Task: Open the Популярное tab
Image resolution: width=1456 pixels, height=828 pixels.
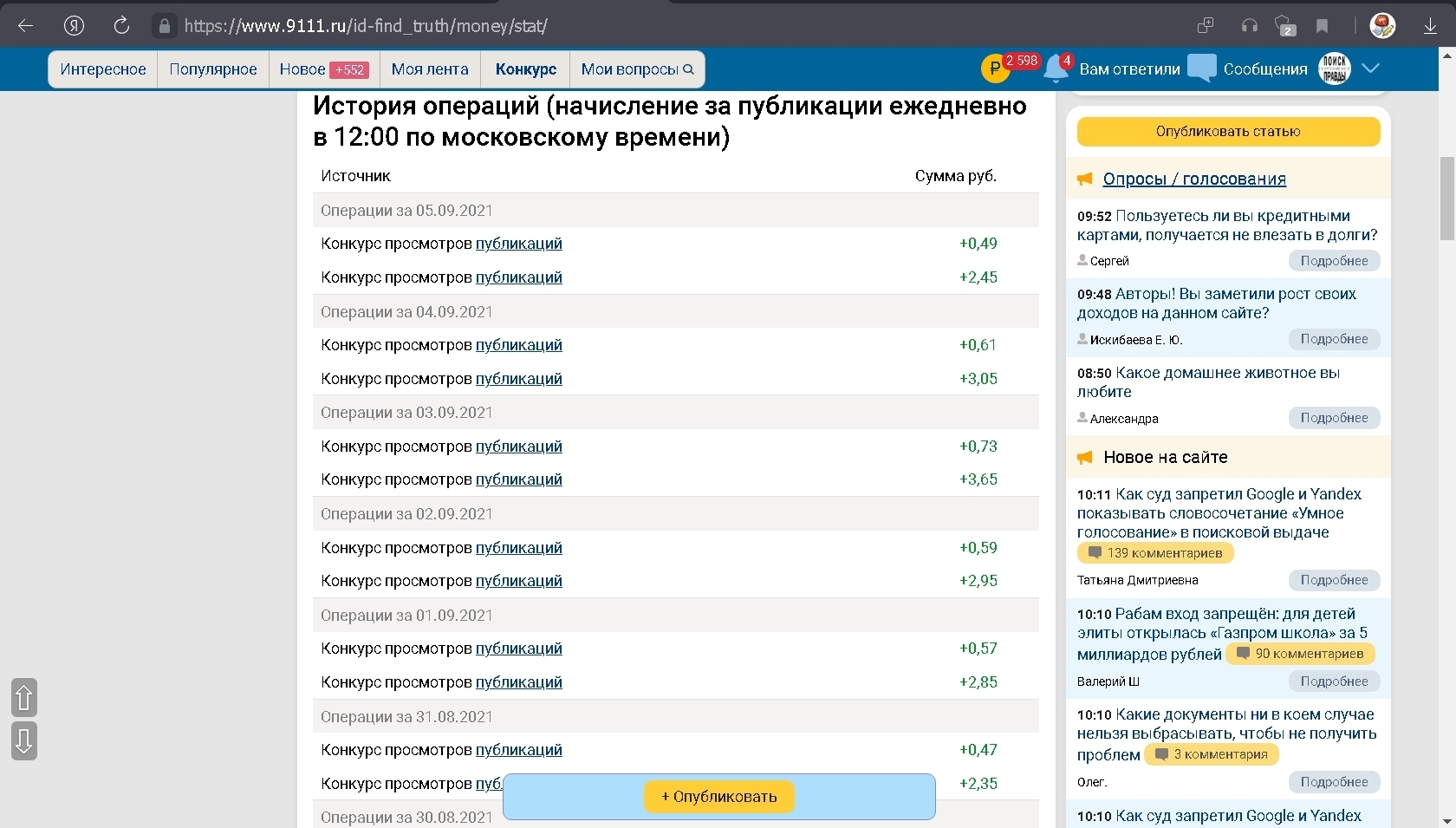Action: click(212, 69)
